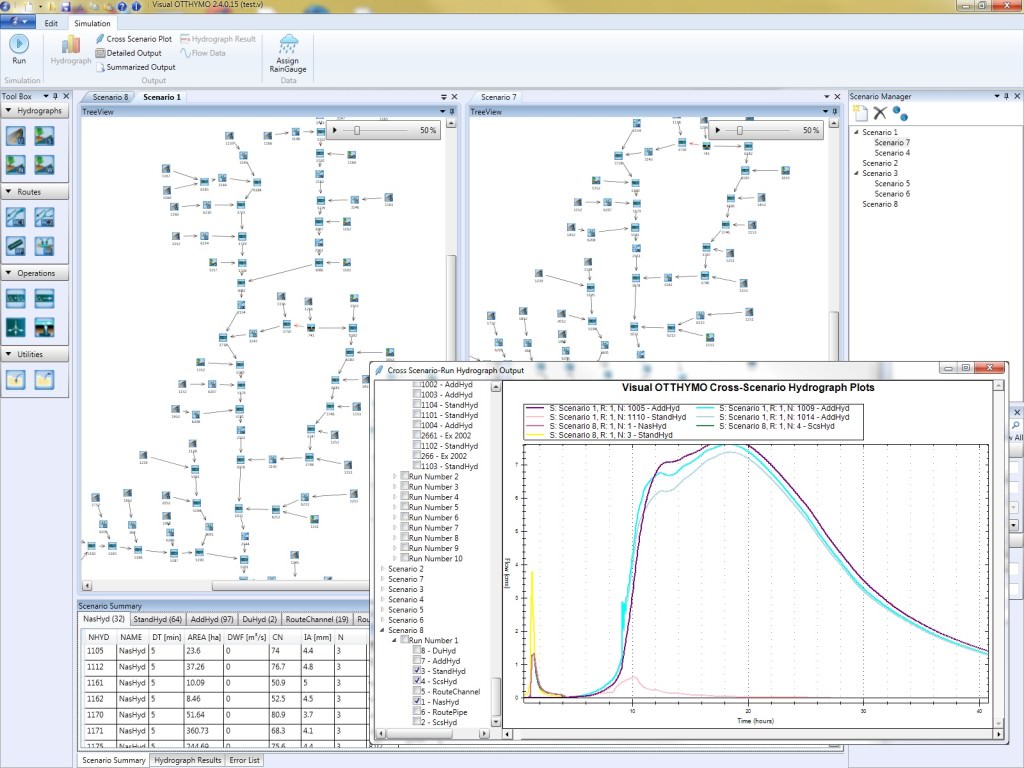Open the Error List bottom tab
This screenshot has width=1024, height=768.
point(244,760)
